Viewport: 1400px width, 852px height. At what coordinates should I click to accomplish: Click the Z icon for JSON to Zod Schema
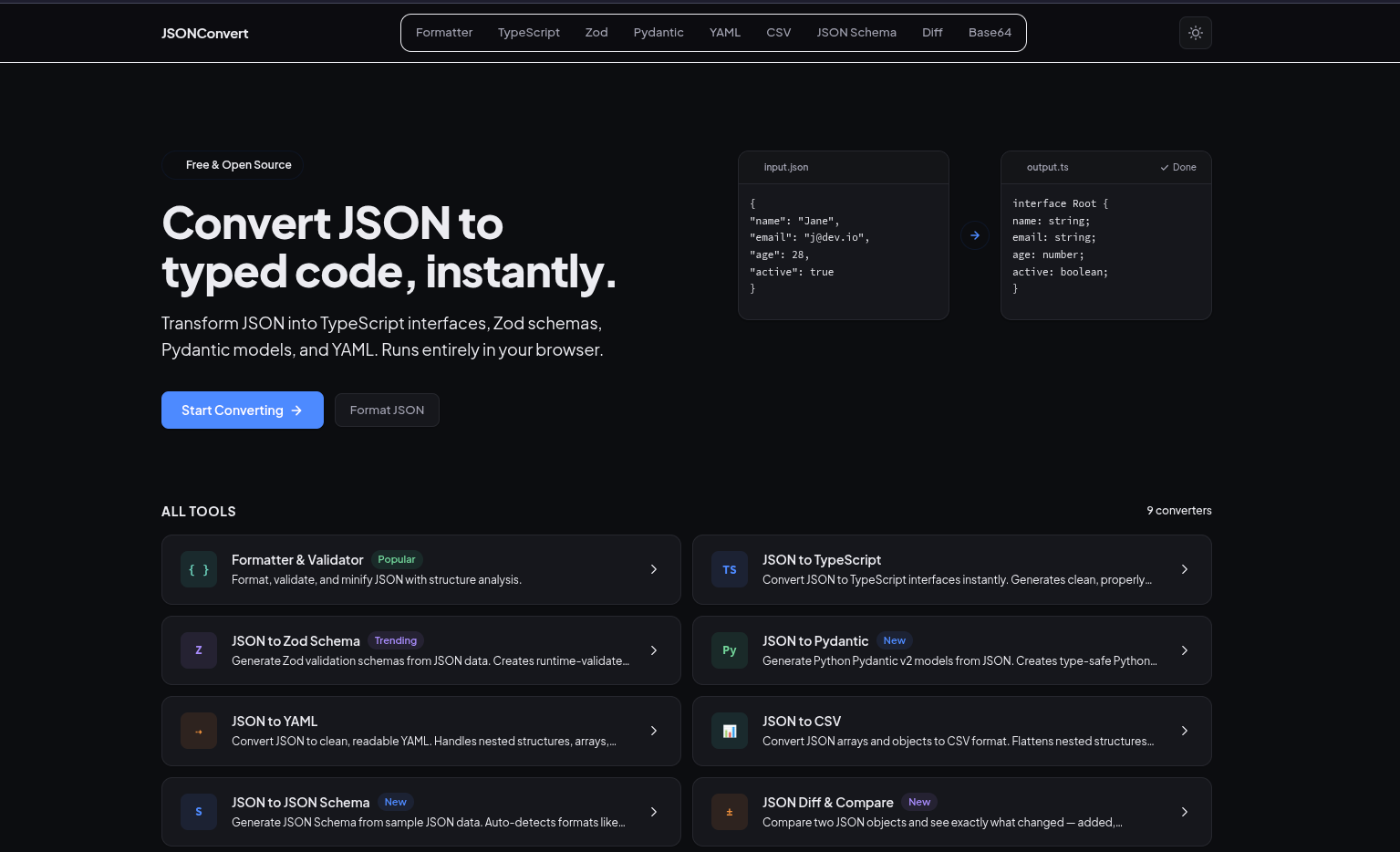tap(199, 650)
